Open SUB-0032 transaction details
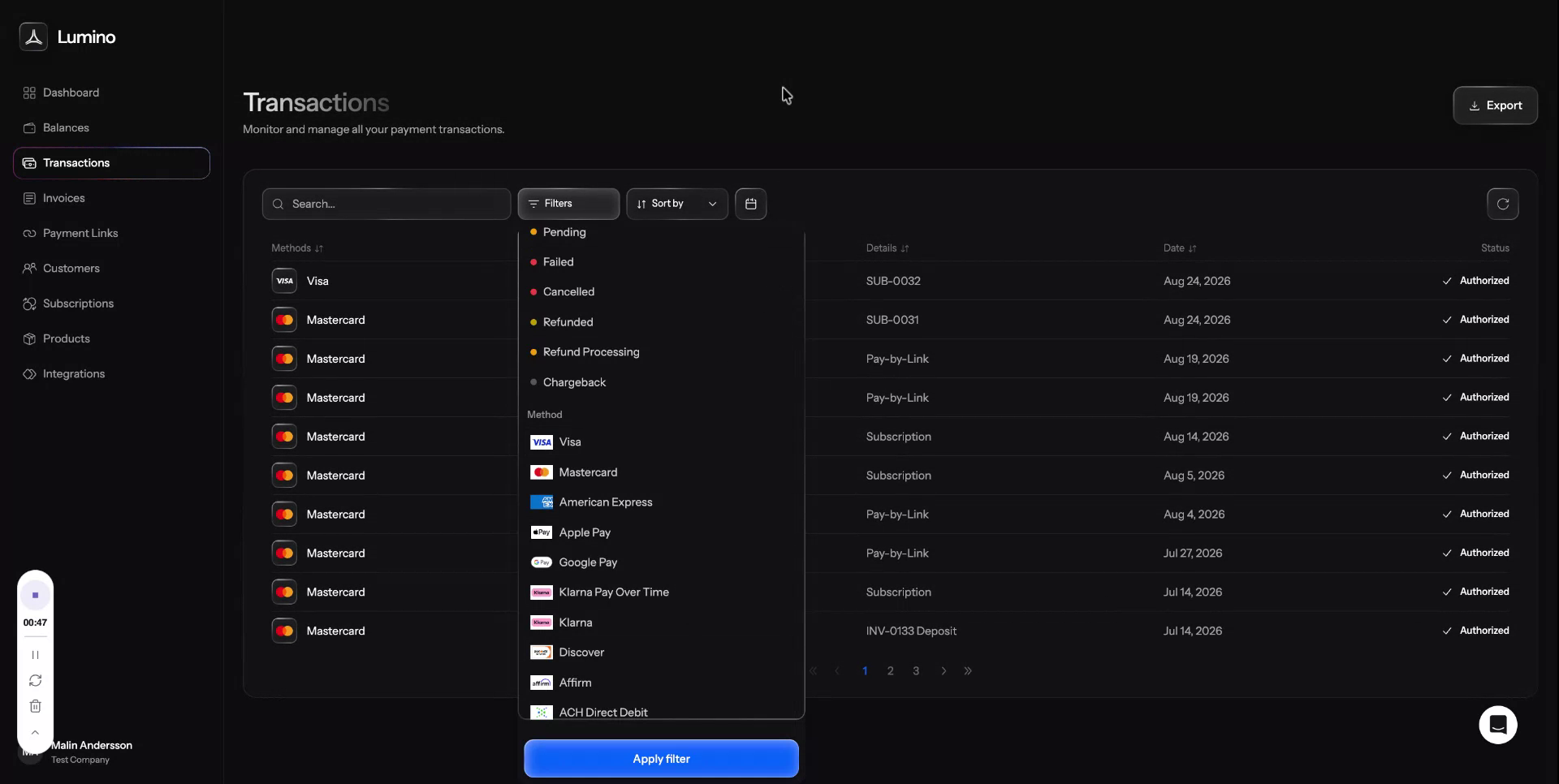The height and width of the screenshot is (784, 1559). tap(893, 281)
